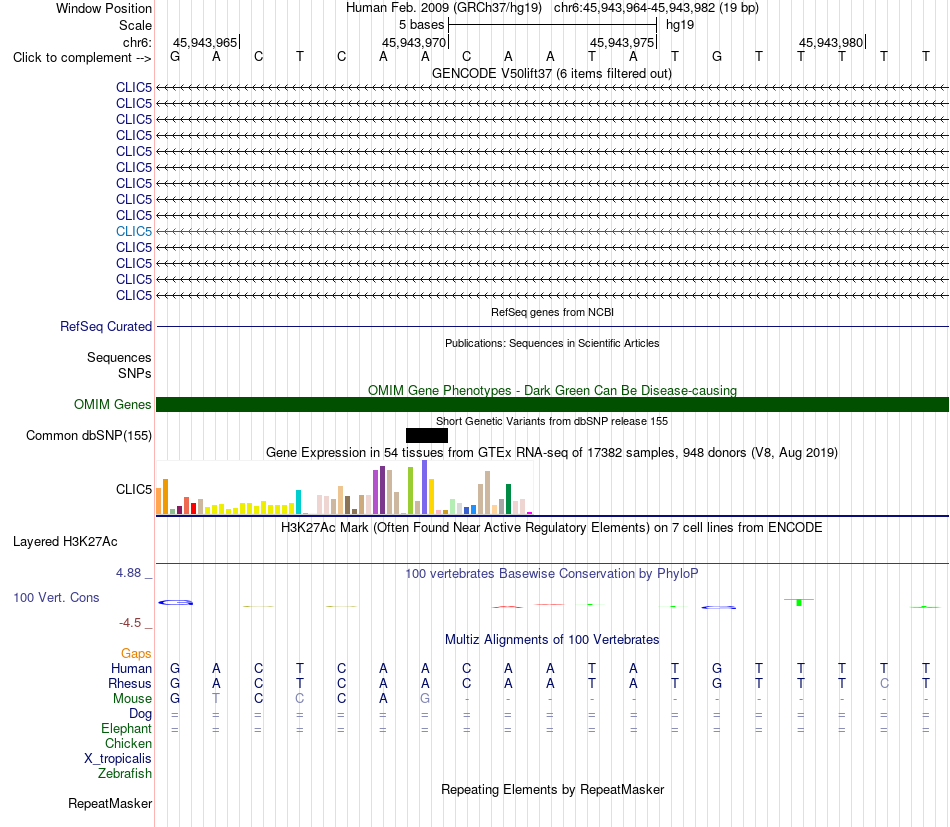Click the X_tropicalis alignment row label
This screenshot has width=950, height=827.
(118, 759)
